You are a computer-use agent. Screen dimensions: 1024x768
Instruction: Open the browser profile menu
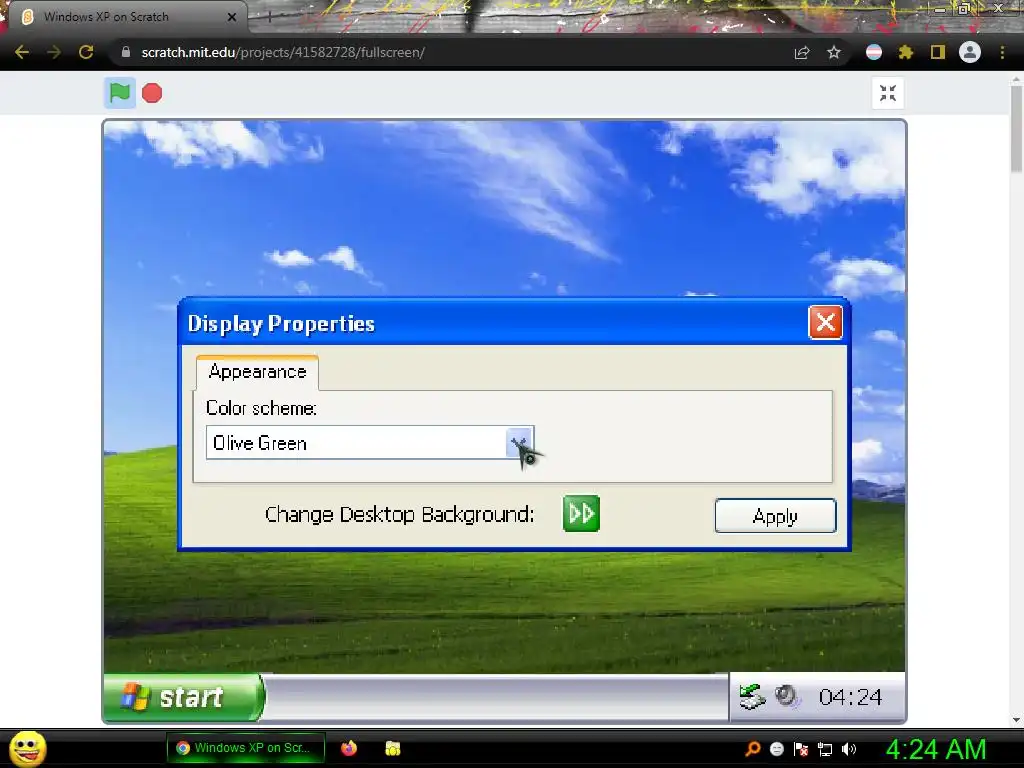coord(970,52)
